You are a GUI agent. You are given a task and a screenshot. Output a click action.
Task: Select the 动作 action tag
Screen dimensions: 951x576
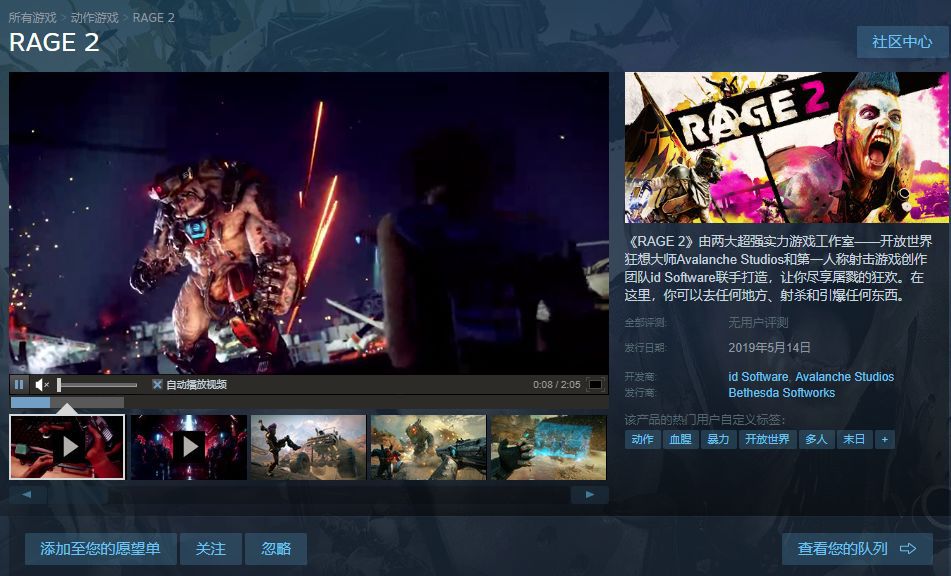click(x=642, y=439)
